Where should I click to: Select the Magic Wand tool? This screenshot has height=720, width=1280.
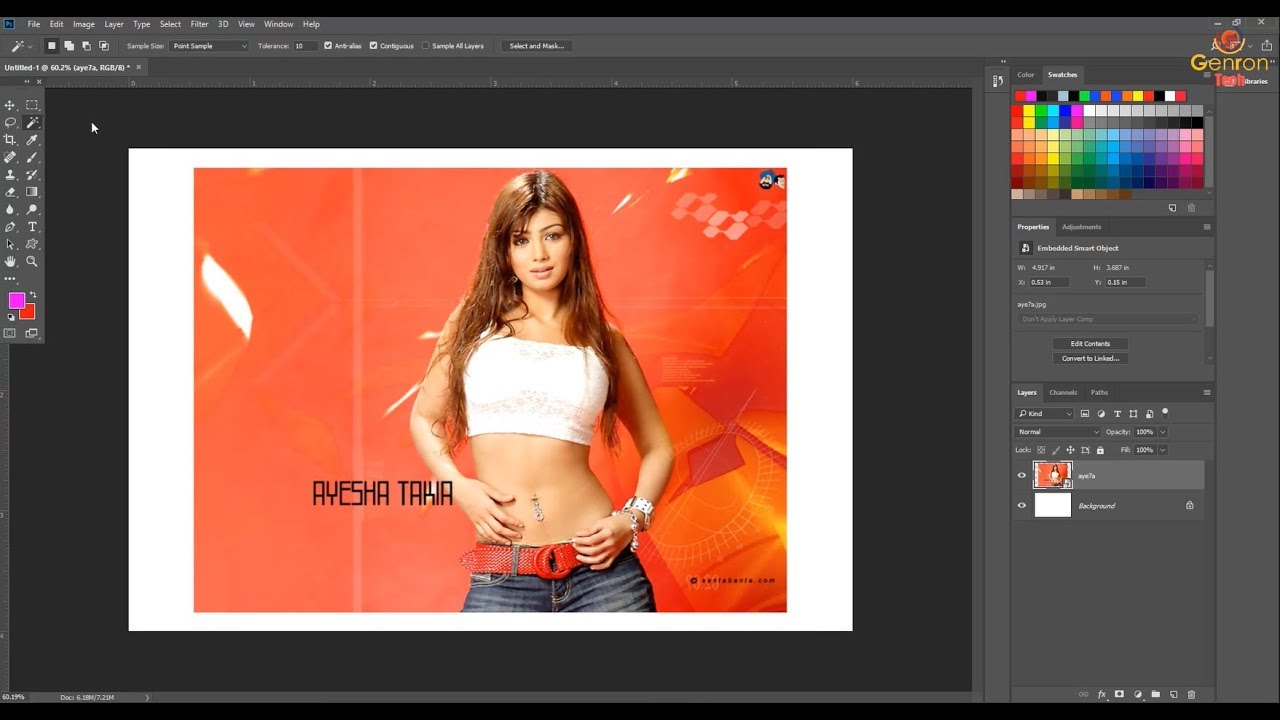[x=32, y=122]
